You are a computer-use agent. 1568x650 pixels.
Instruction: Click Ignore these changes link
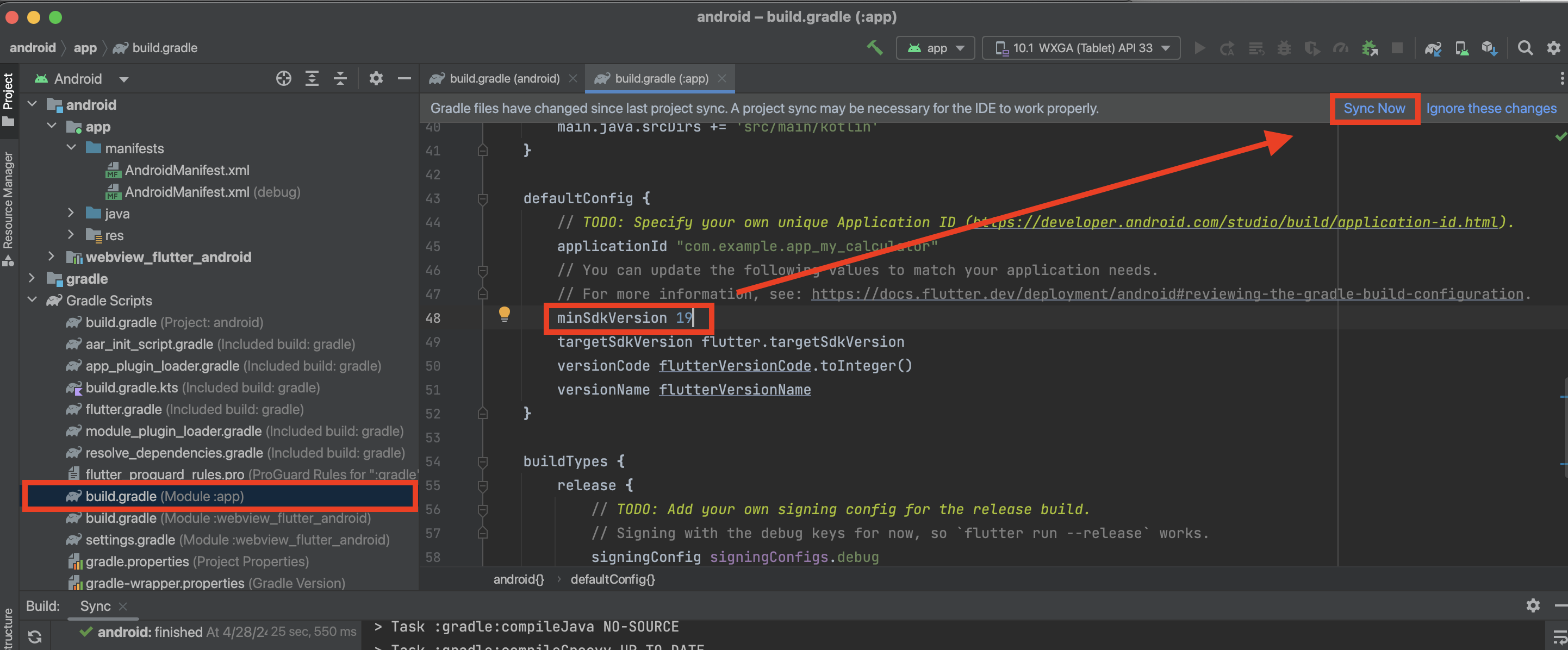point(1491,108)
